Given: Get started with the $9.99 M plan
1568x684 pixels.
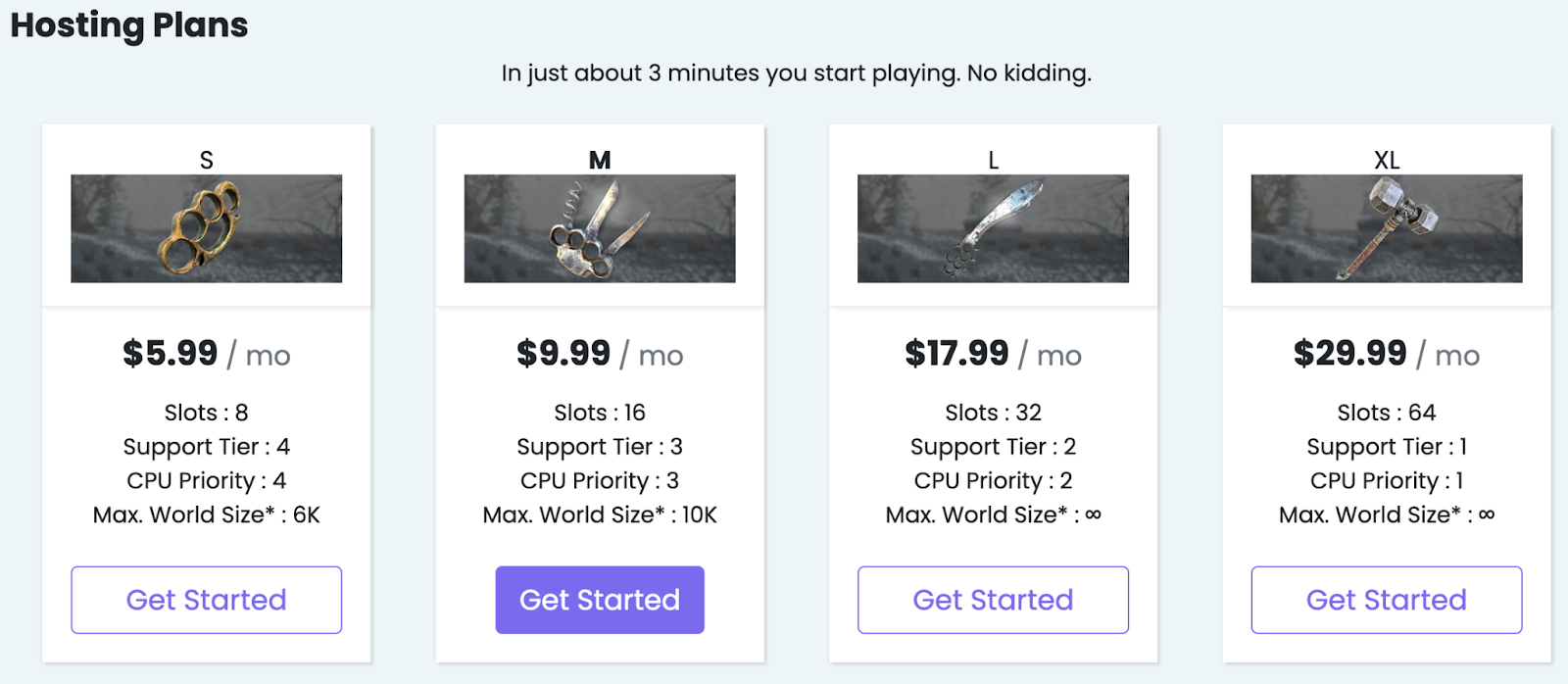Looking at the screenshot, I should point(600,600).
